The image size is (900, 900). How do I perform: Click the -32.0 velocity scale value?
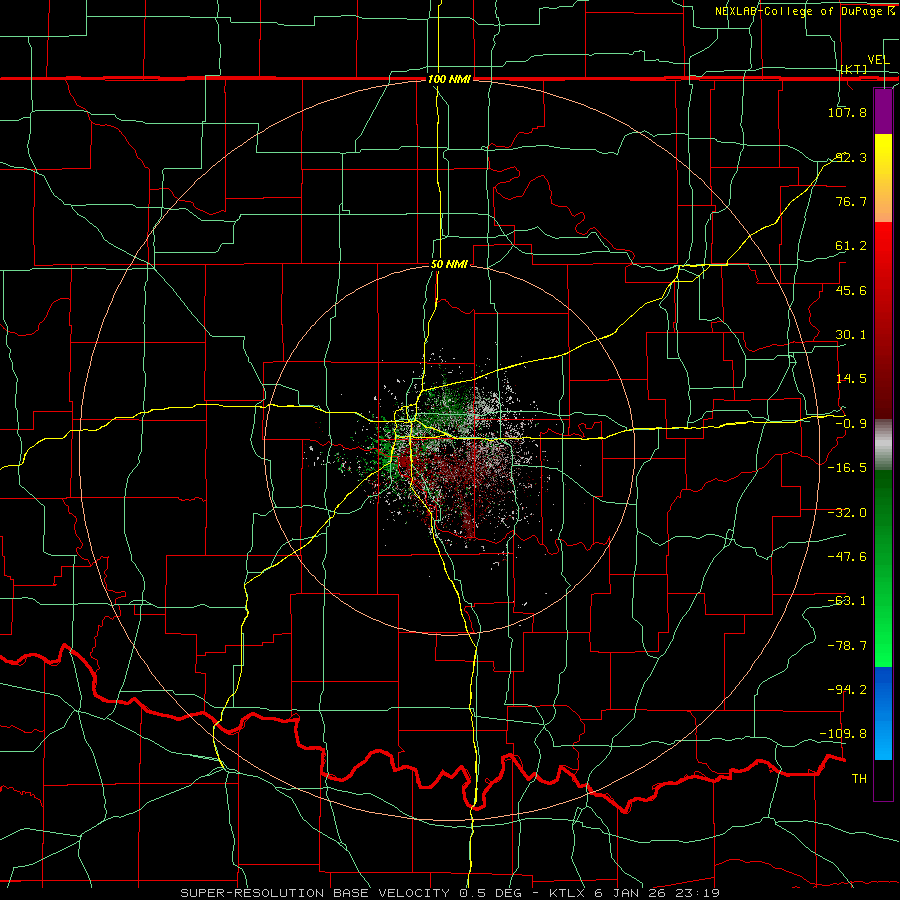click(847, 513)
